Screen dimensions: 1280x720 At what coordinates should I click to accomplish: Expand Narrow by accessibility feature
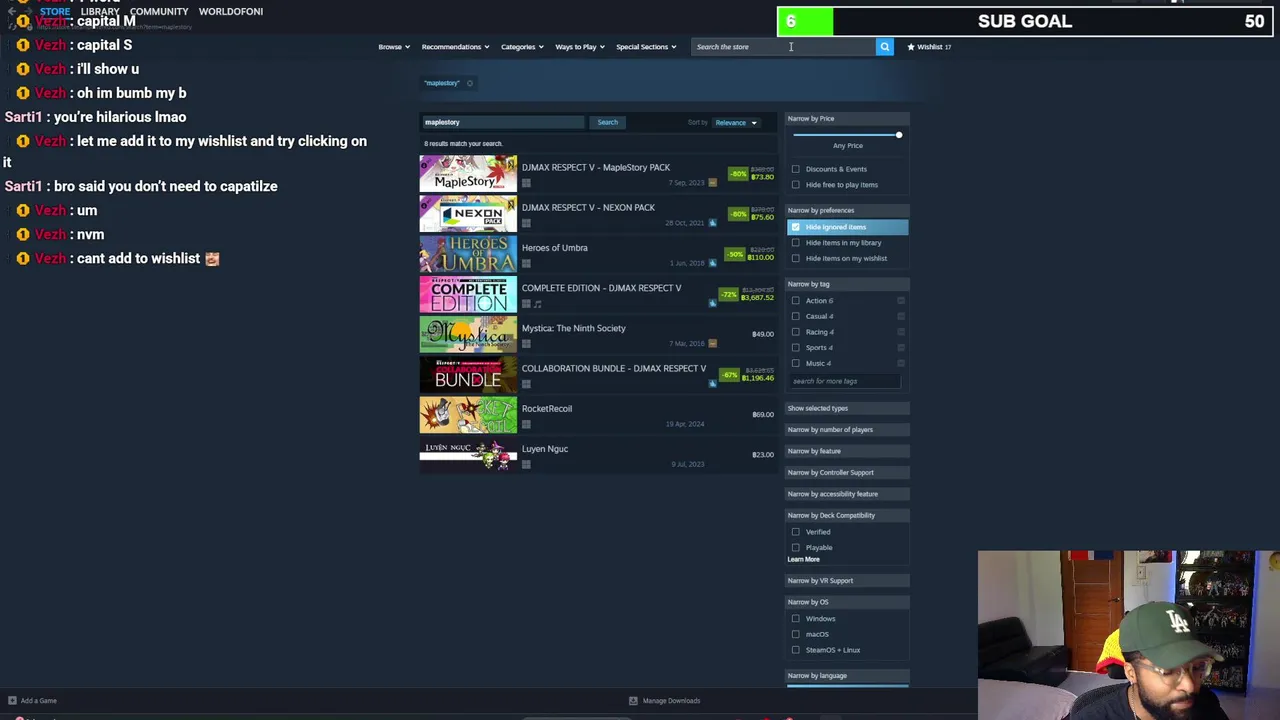[x=847, y=494]
